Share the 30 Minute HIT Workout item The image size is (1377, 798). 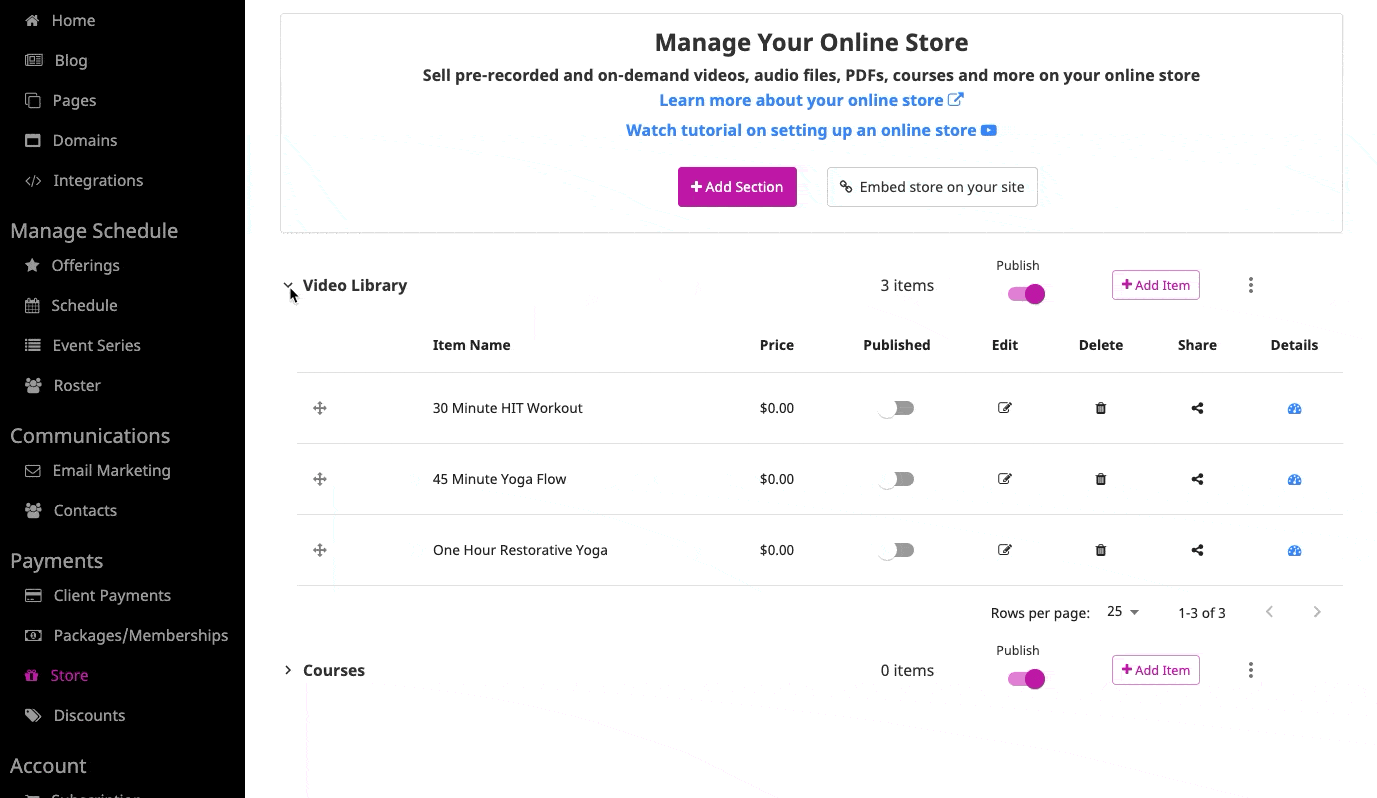point(1197,408)
